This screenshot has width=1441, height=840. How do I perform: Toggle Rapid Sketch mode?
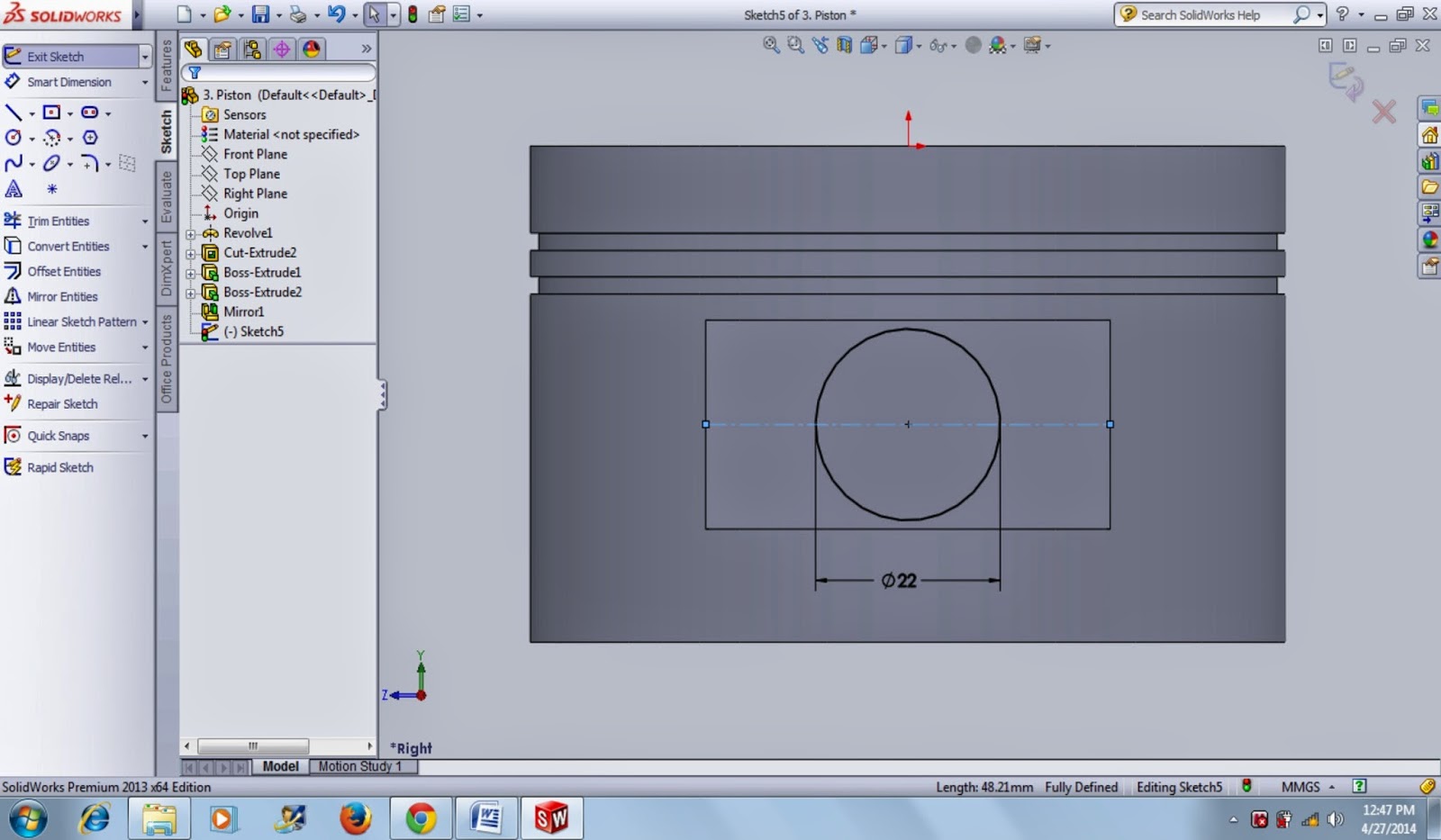click(59, 467)
